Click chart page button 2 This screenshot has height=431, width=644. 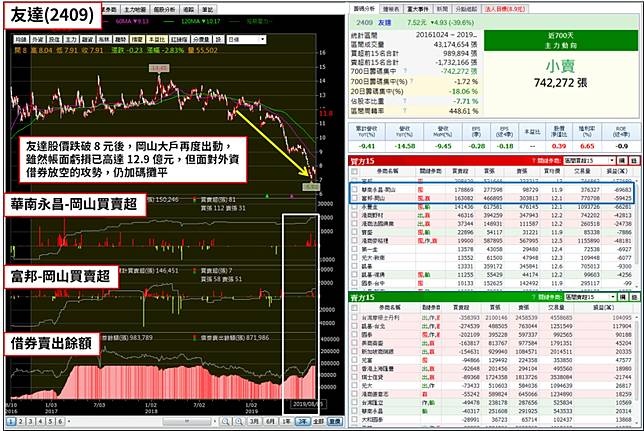[x=20, y=421]
